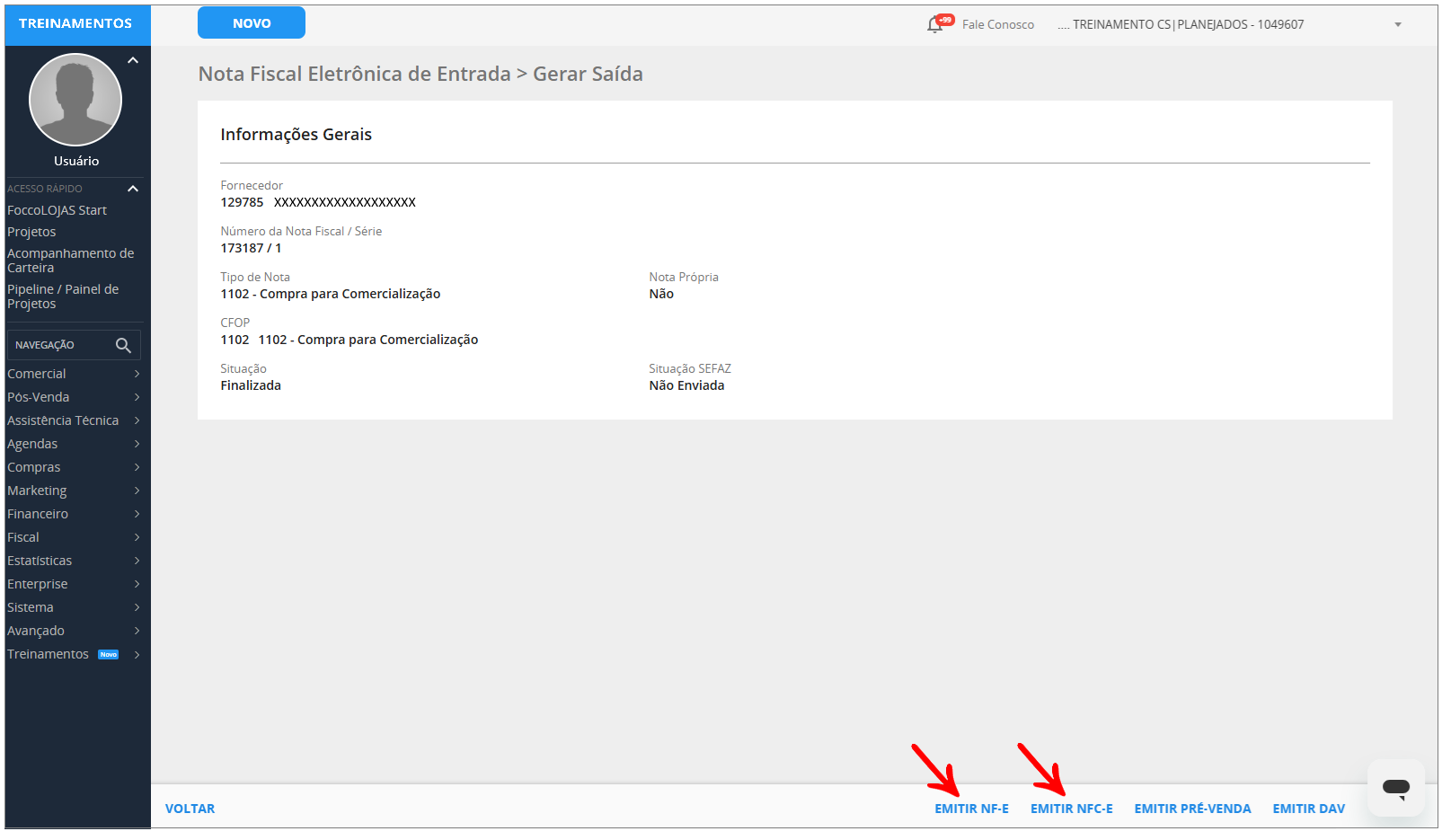Click the TREINAMENTOS header logo
The image size is (1451, 840).
pyautogui.click(x=75, y=22)
